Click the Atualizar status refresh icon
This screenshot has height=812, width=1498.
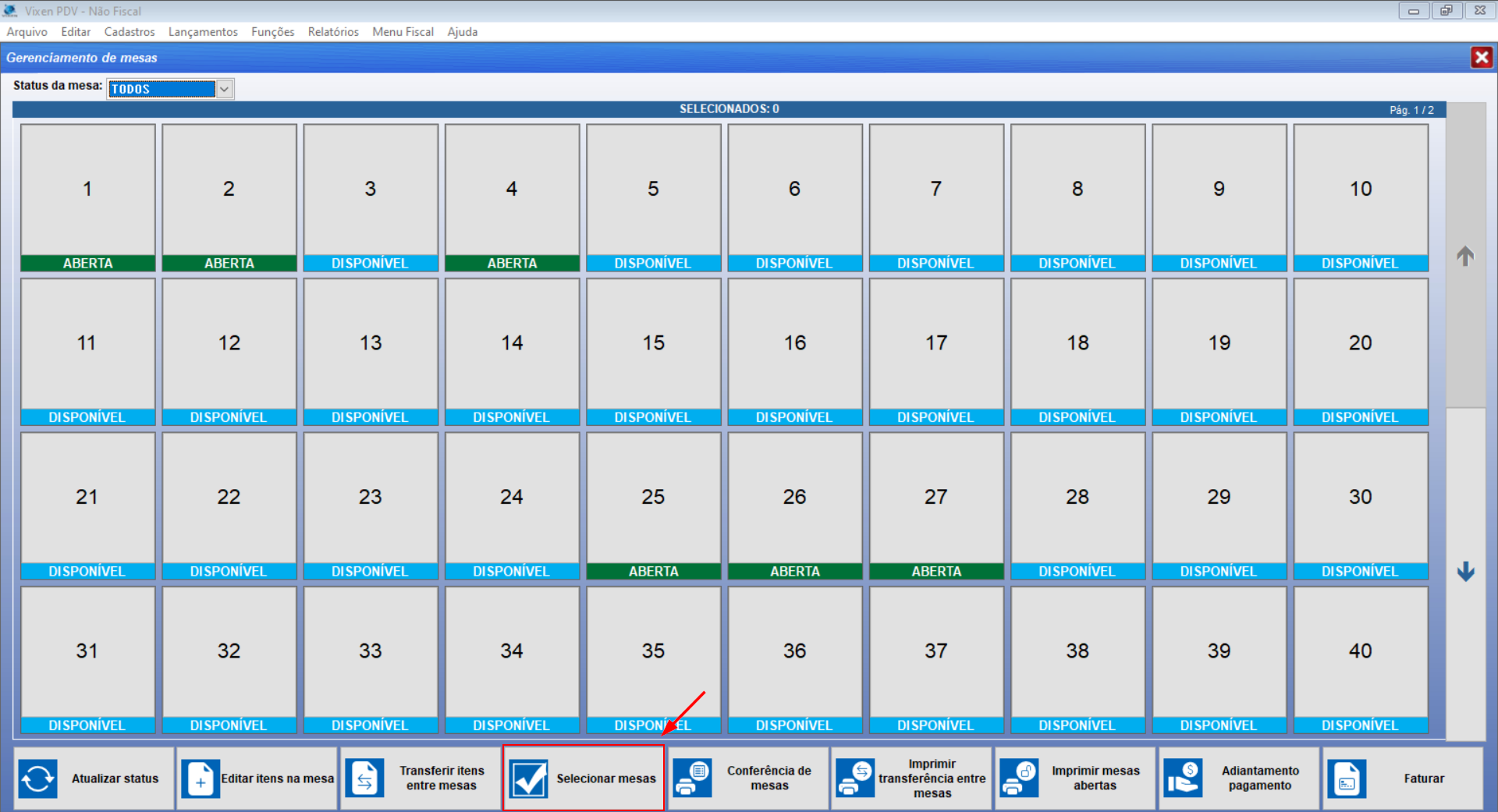tap(37, 778)
